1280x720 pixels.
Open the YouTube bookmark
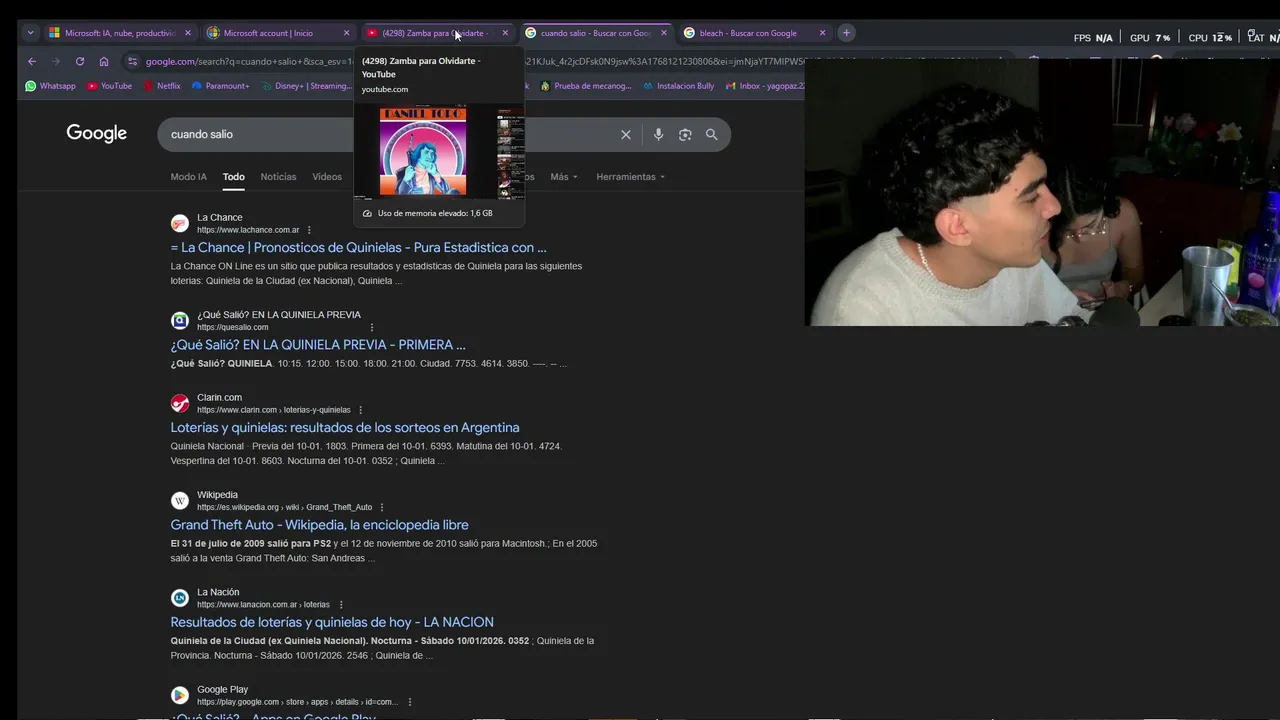[109, 86]
